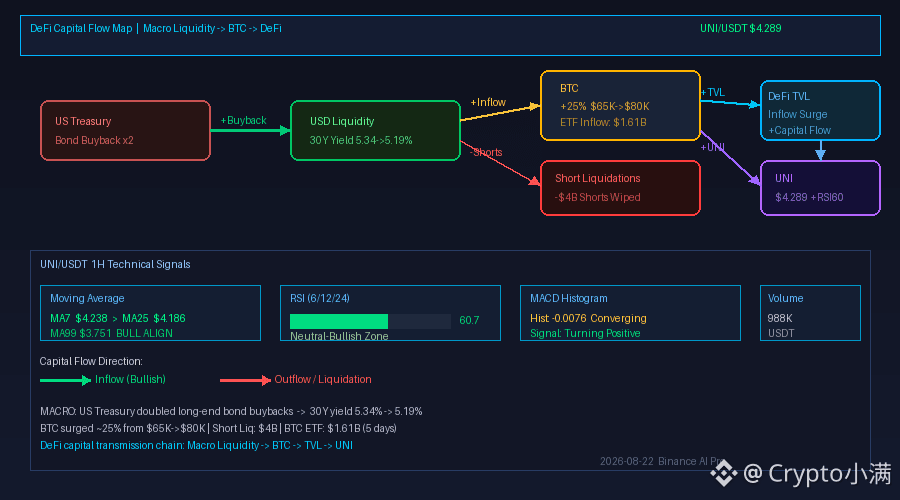This screenshot has width=900, height=500.
Task: Click the MA99 $3.751 BULL ALIGN text
Action: 111,334
